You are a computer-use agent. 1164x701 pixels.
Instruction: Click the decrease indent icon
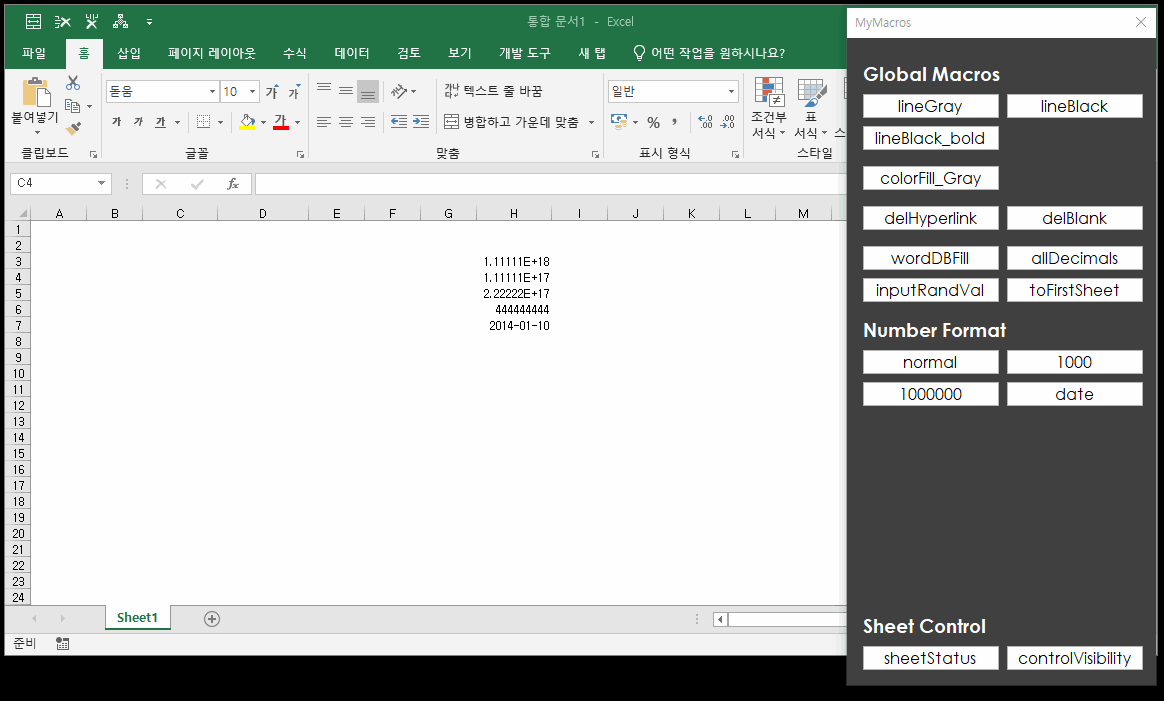[399, 122]
